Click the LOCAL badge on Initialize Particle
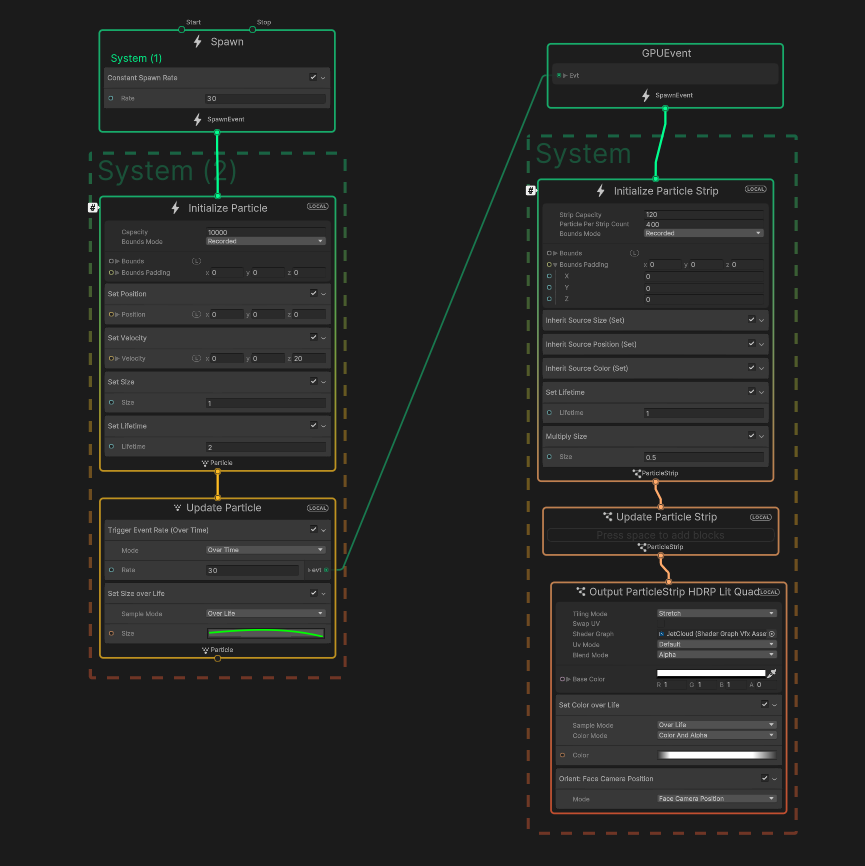 317,206
